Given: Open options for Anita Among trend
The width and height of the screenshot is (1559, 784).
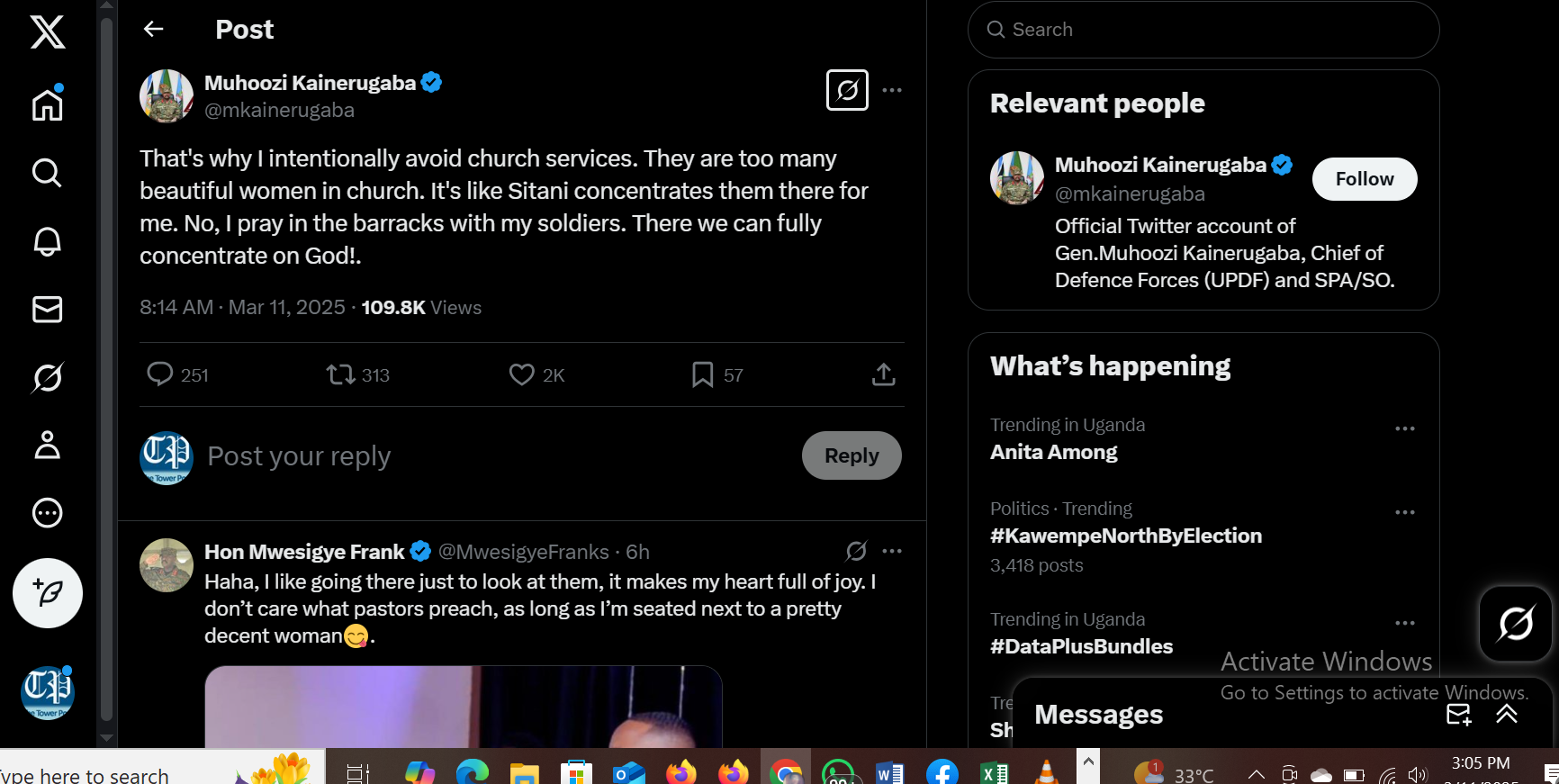Looking at the screenshot, I should (x=1404, y=428).
